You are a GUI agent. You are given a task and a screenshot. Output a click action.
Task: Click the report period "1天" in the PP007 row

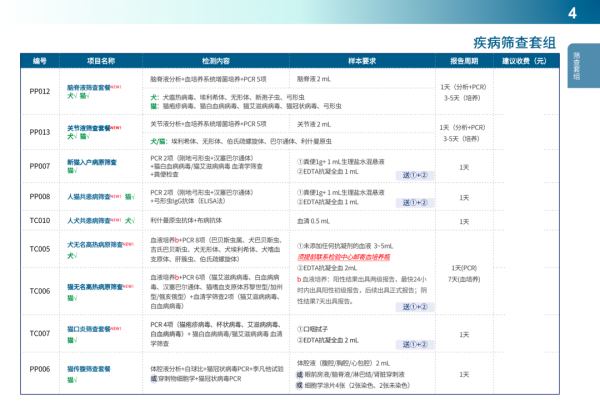click(x=464, y=168)
